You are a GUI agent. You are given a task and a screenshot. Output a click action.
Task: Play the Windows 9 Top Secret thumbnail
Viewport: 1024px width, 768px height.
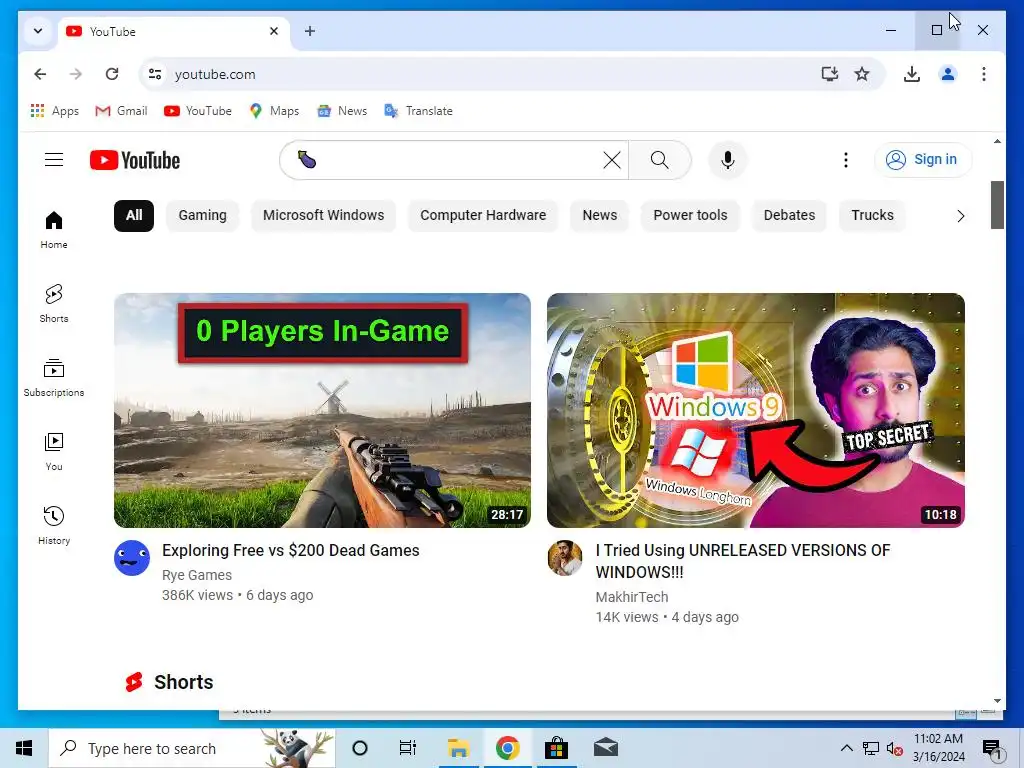coord(756,410)
